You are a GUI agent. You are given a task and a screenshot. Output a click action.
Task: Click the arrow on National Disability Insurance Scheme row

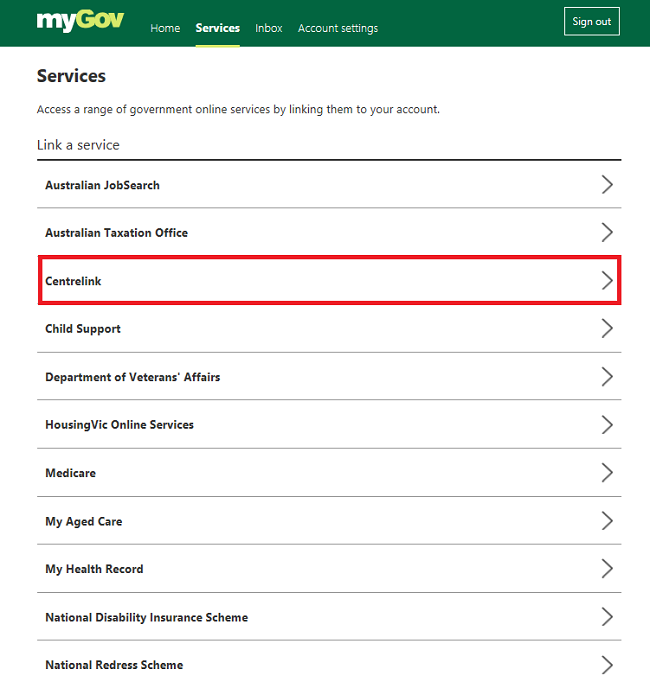click(607, 617)
